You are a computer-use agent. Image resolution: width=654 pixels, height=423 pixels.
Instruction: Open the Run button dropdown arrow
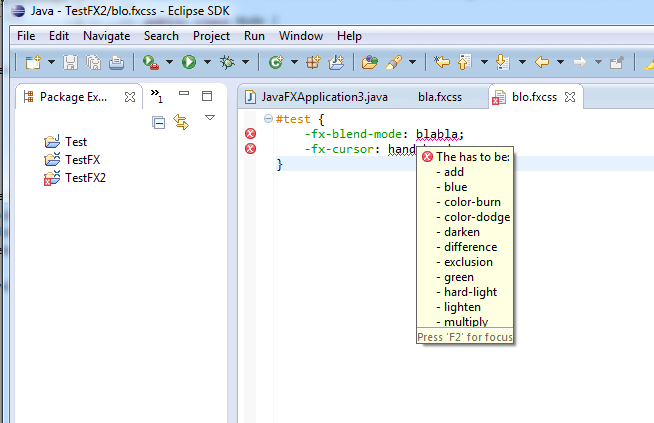click(x=206, y=62)
